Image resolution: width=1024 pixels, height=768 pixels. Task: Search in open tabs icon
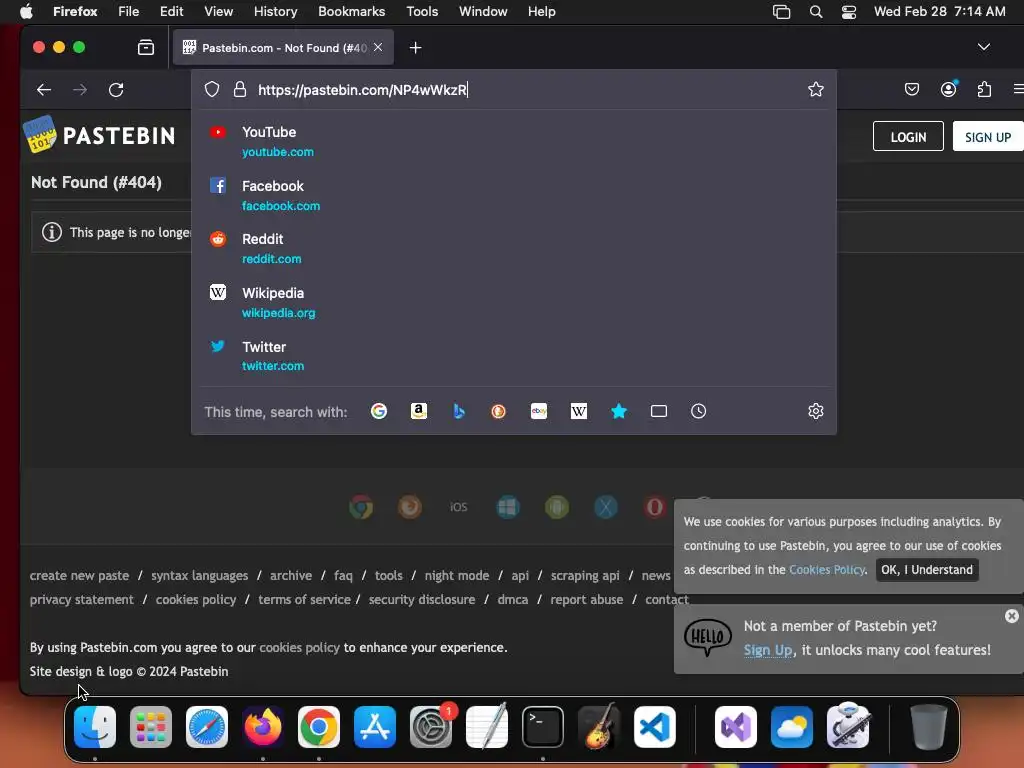point(659,411)
